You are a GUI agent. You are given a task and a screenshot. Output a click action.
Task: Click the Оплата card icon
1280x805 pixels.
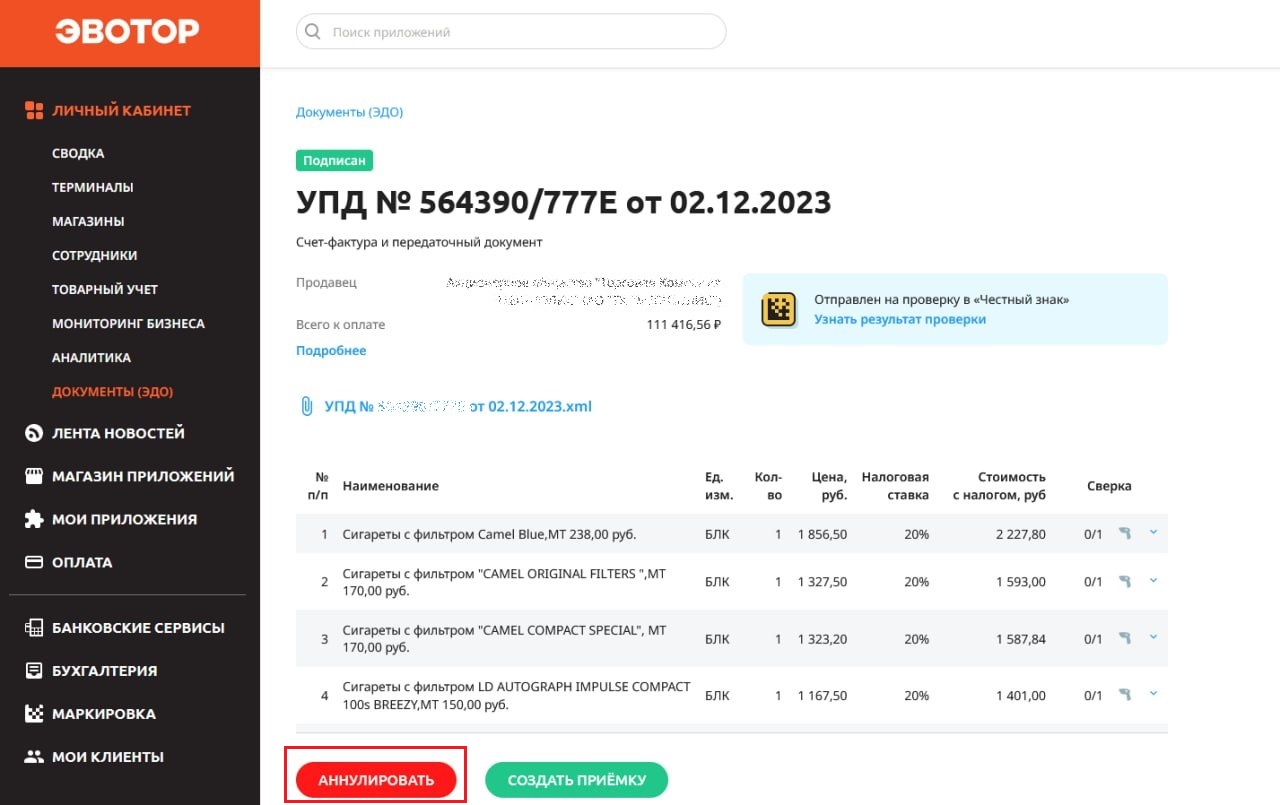(x=34, y=562)
